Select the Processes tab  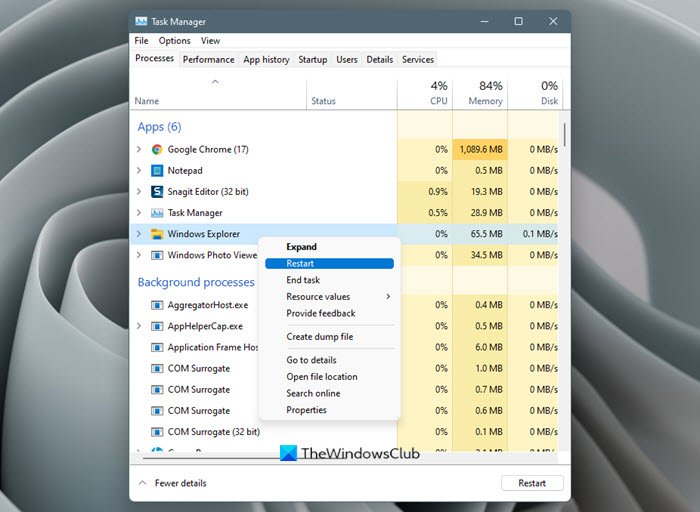(154, 58)
